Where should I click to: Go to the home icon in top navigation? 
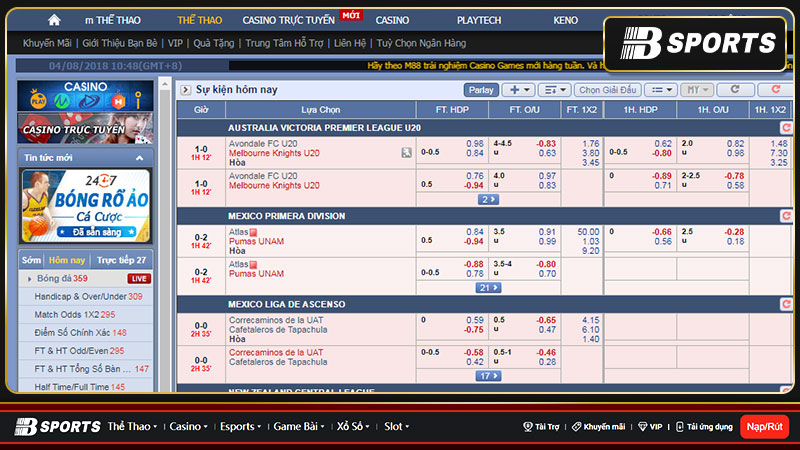tap(54, 20)
